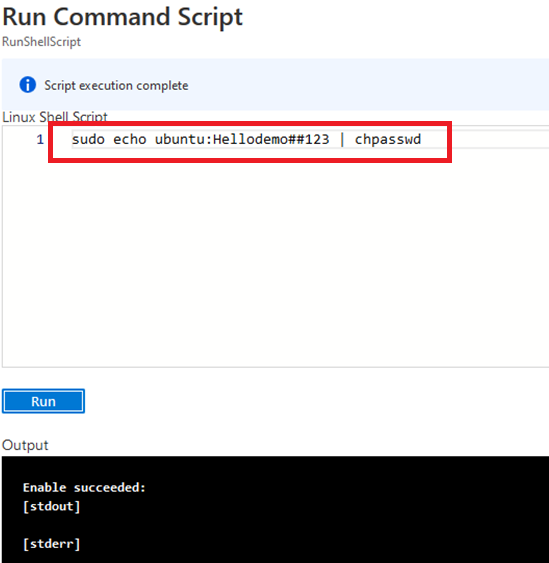Screen dimensions: 549x563
Task: Select line number 1 in script editor
Action: (x=40, y=139)
